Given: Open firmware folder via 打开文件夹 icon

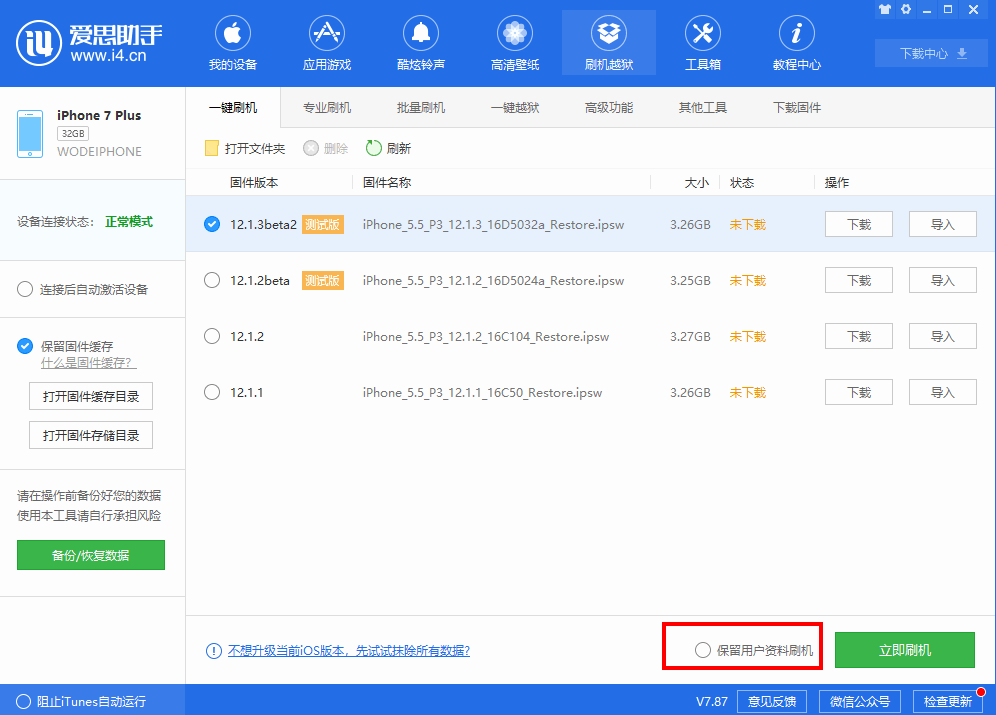Looking at the screenshot, I should [244, 147].
